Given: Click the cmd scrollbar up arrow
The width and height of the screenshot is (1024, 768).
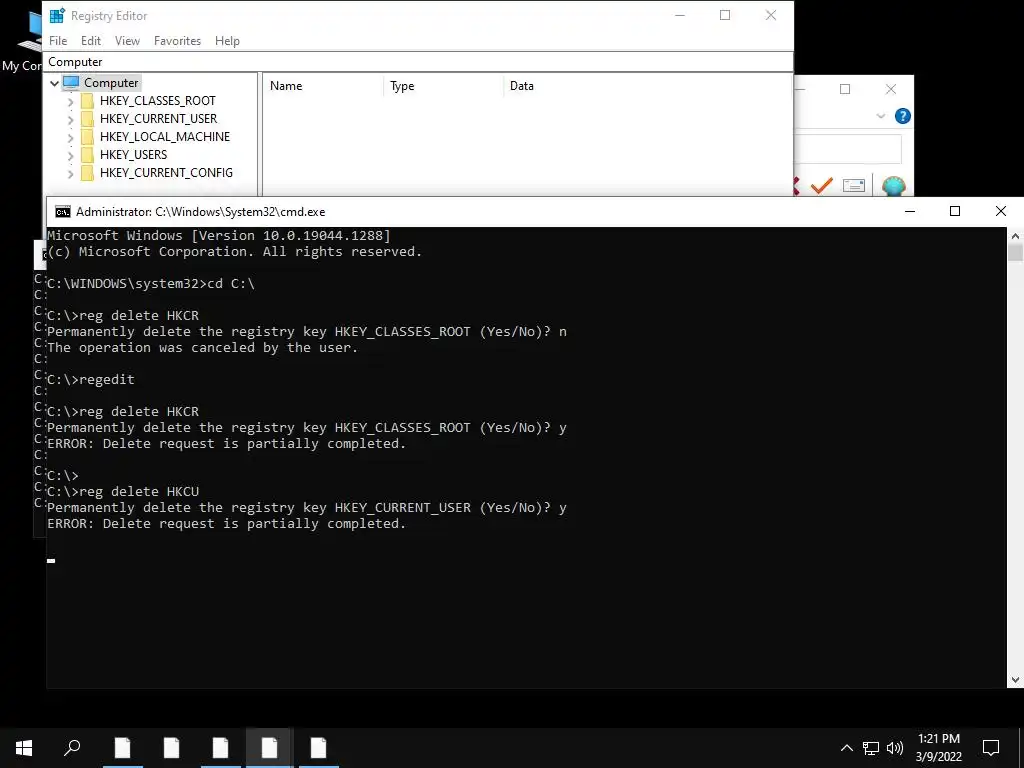Looking at the screenshot, I should click(x=1015, y=236).
